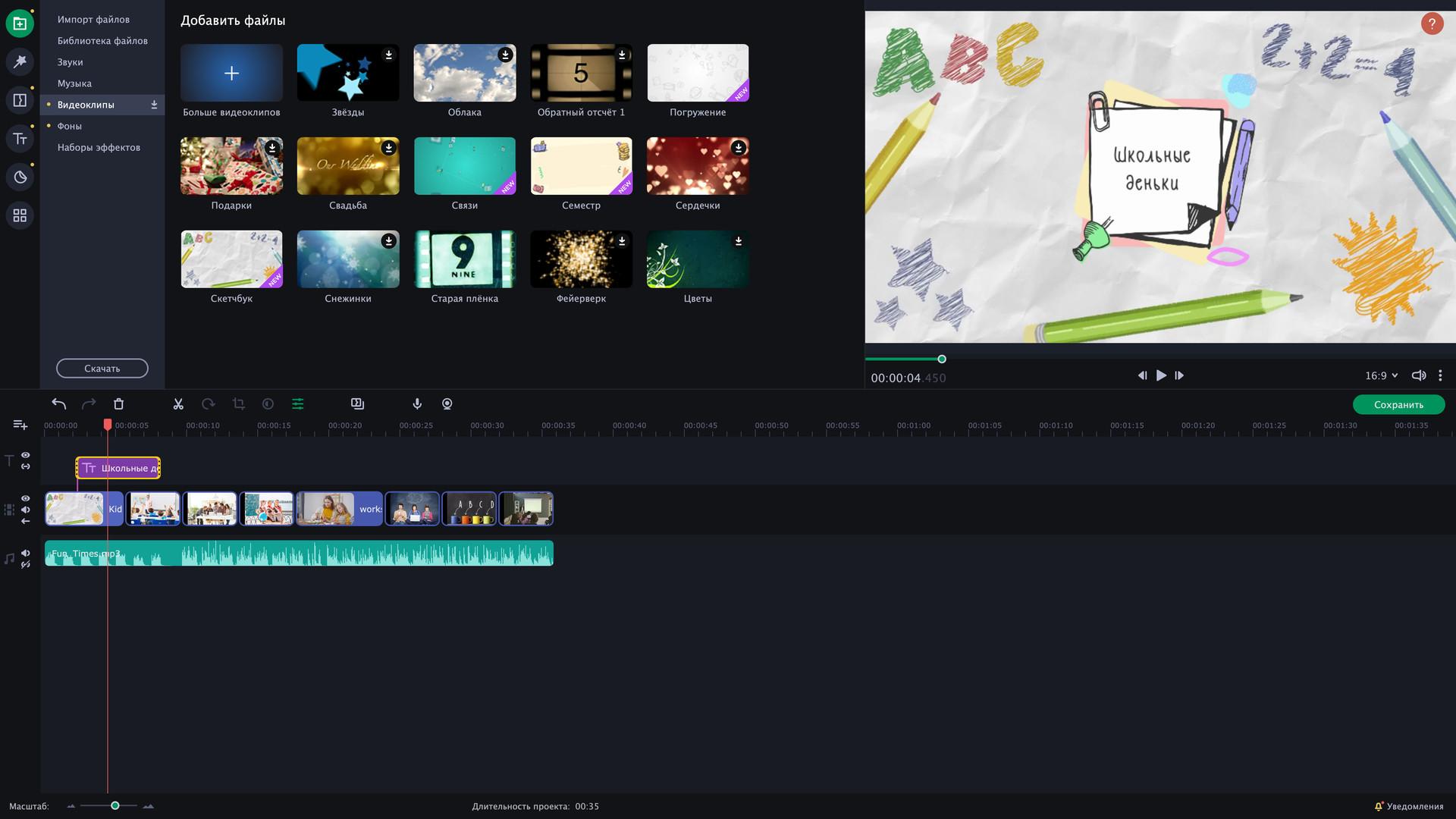Open the Transitions panel in the sidebar
This screenshot has width=1456, height=819.
tap(20, 99)
